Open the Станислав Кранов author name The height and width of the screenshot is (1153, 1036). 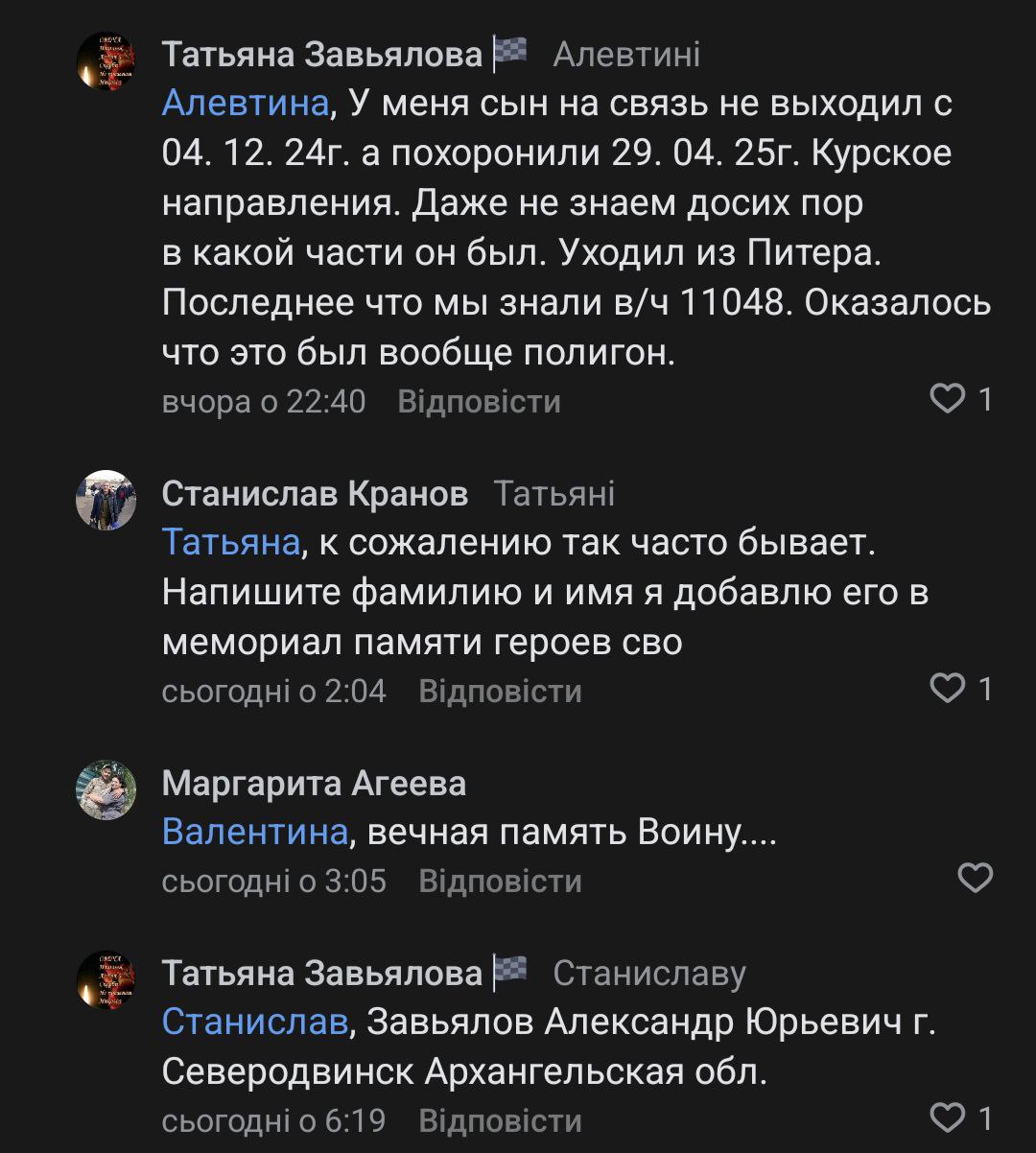click(315, 494)
